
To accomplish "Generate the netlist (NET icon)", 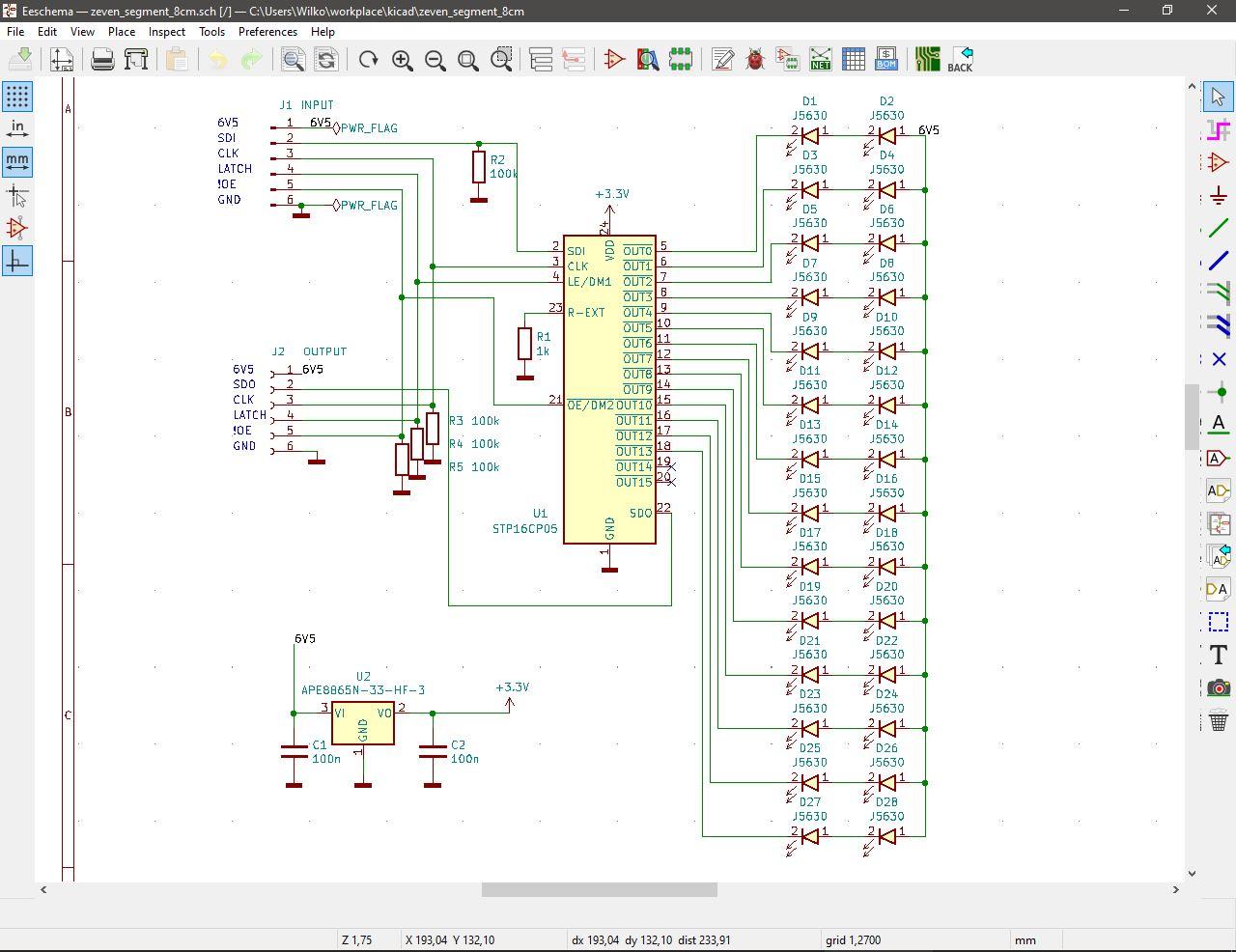I will (820, 60).
